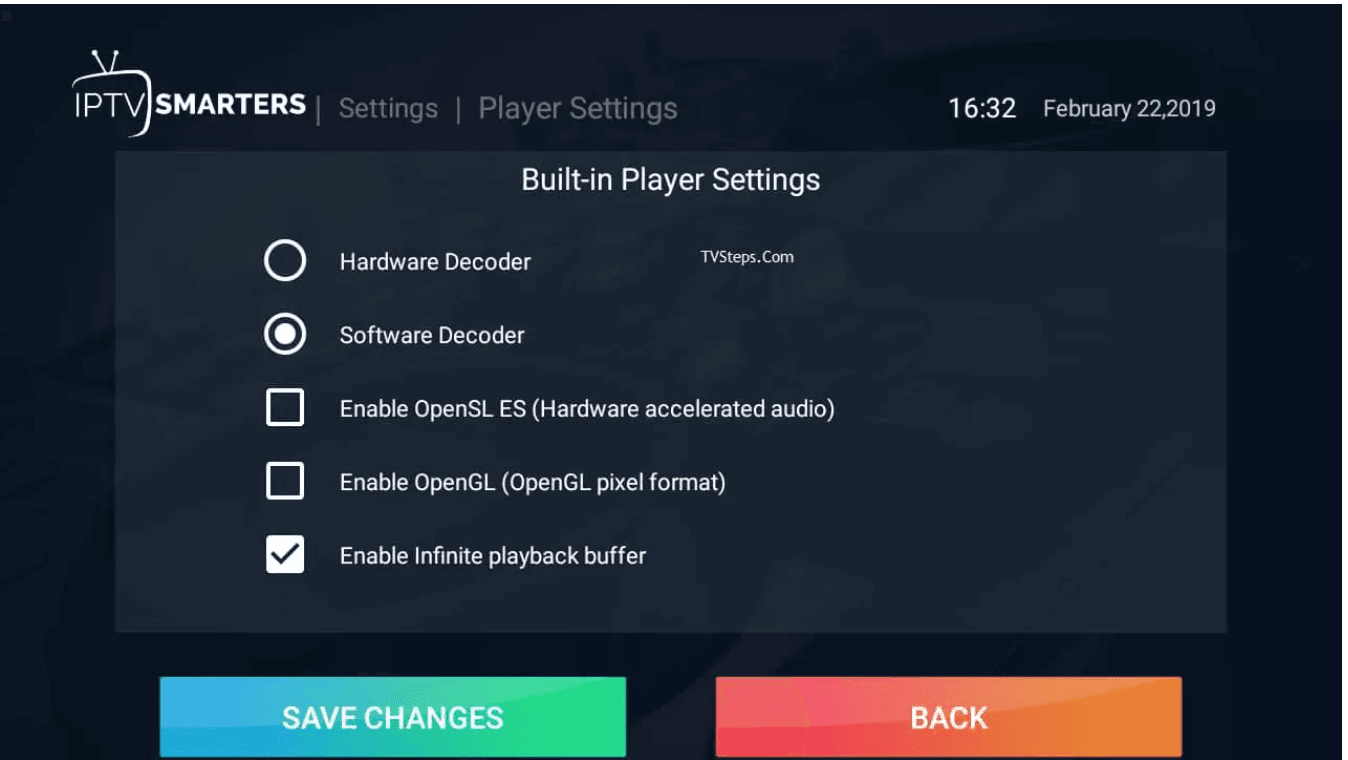Screen dimensions: 1348x760
Task: Select the Software Decoder radio button
Action: (x=285, y=335)
